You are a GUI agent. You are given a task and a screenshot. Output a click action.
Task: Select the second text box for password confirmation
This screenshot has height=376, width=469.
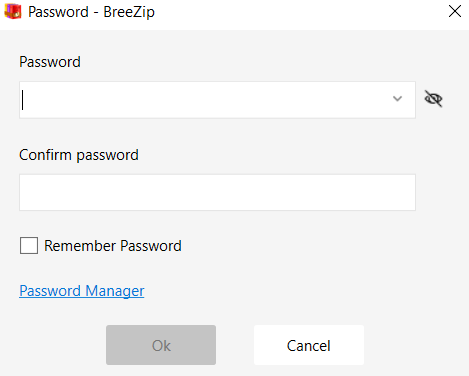217,192
